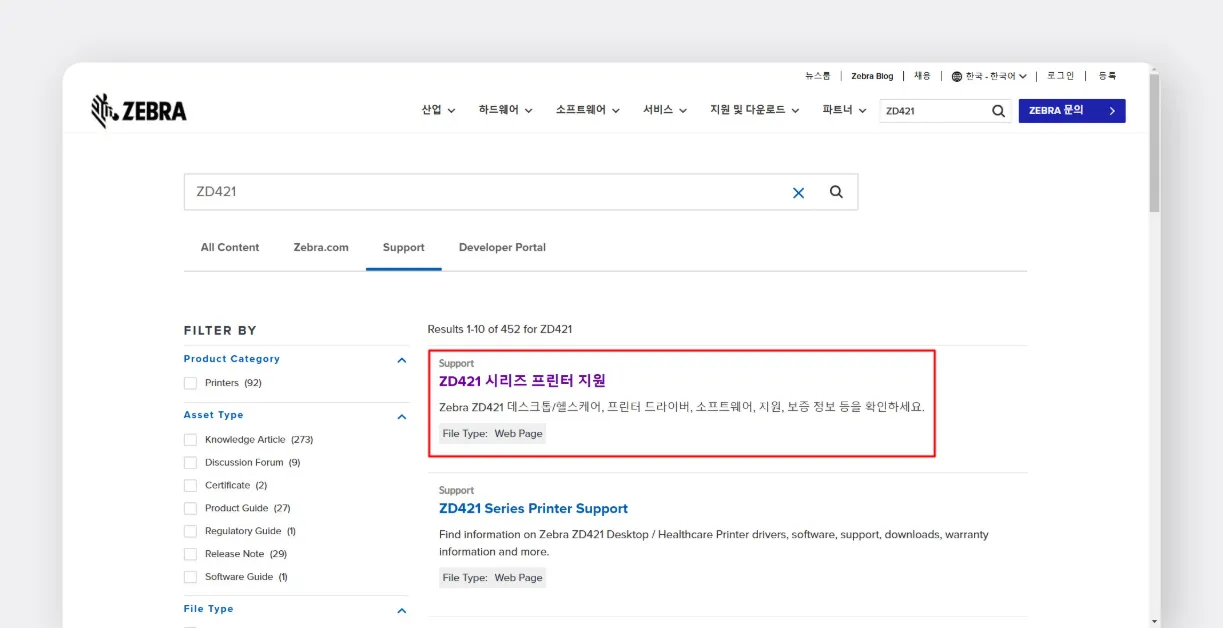
Task: Open the 산업 navigation dropdown
Action: [x=438, y=110]
